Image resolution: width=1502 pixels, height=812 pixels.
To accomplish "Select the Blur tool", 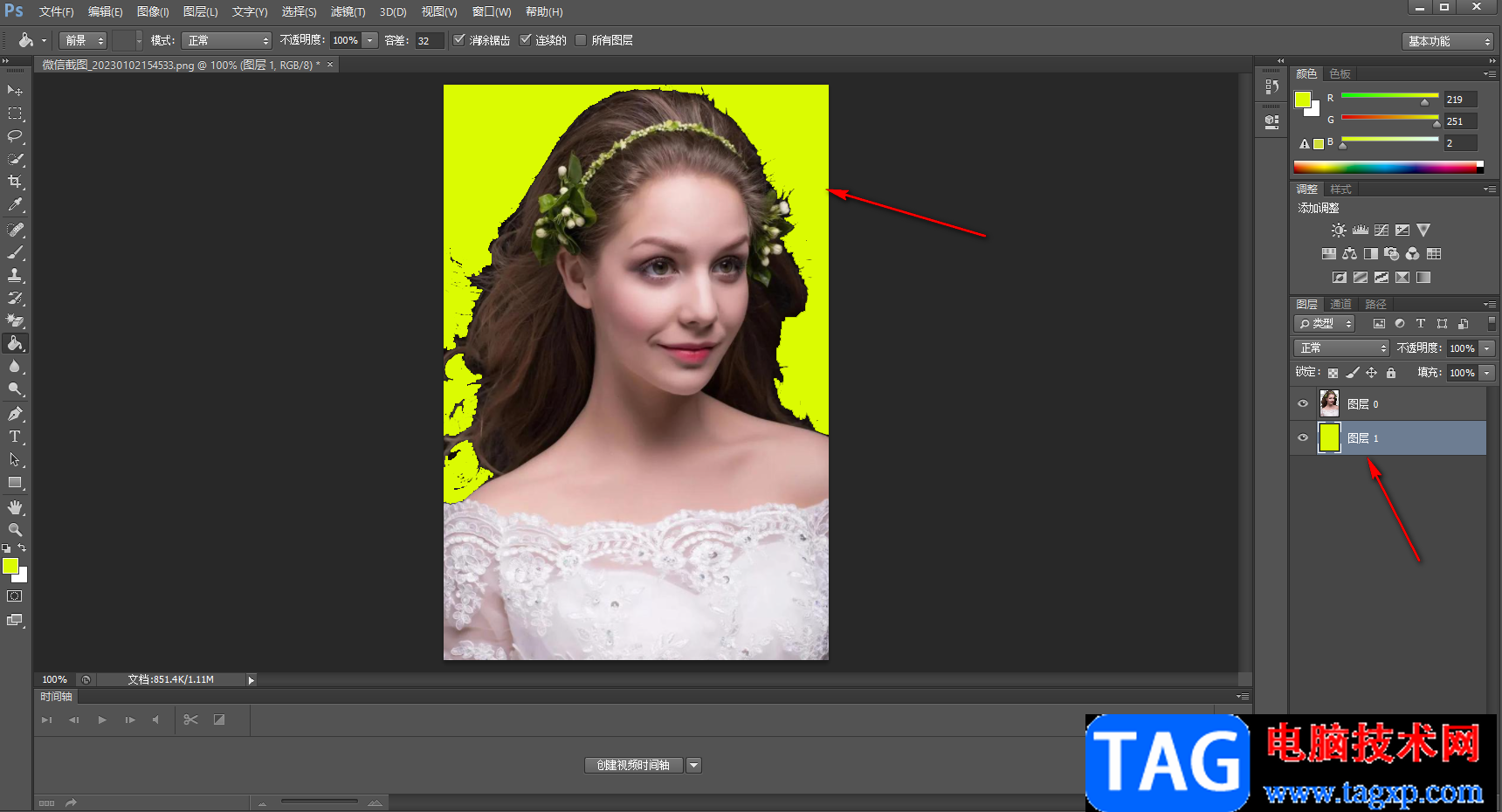I will point(15,367).
